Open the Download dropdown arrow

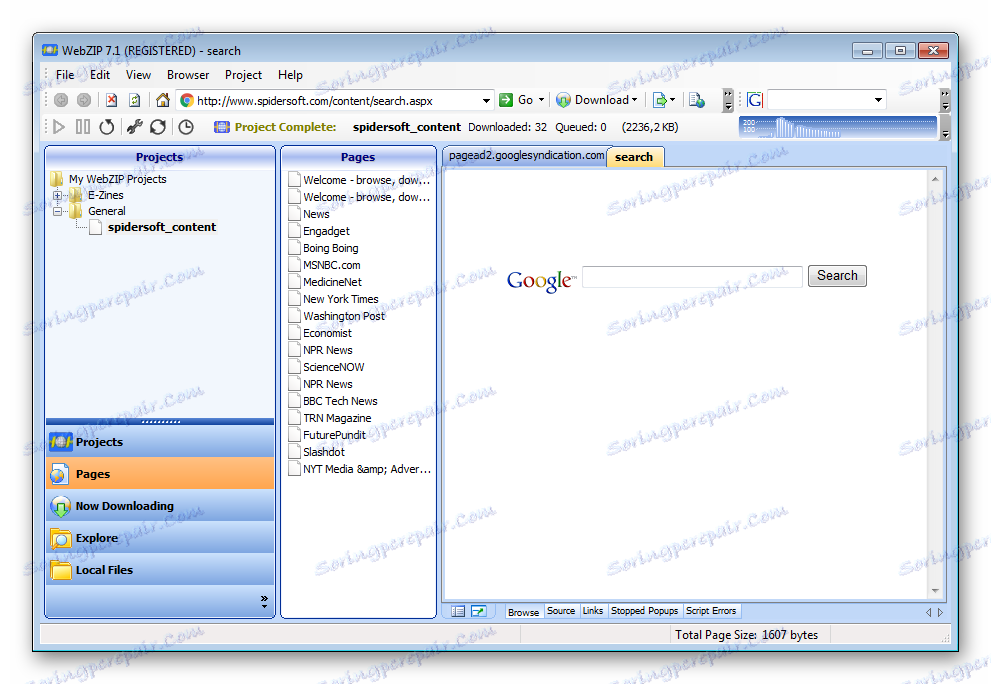pyautogui.click(x=635, y=100)
